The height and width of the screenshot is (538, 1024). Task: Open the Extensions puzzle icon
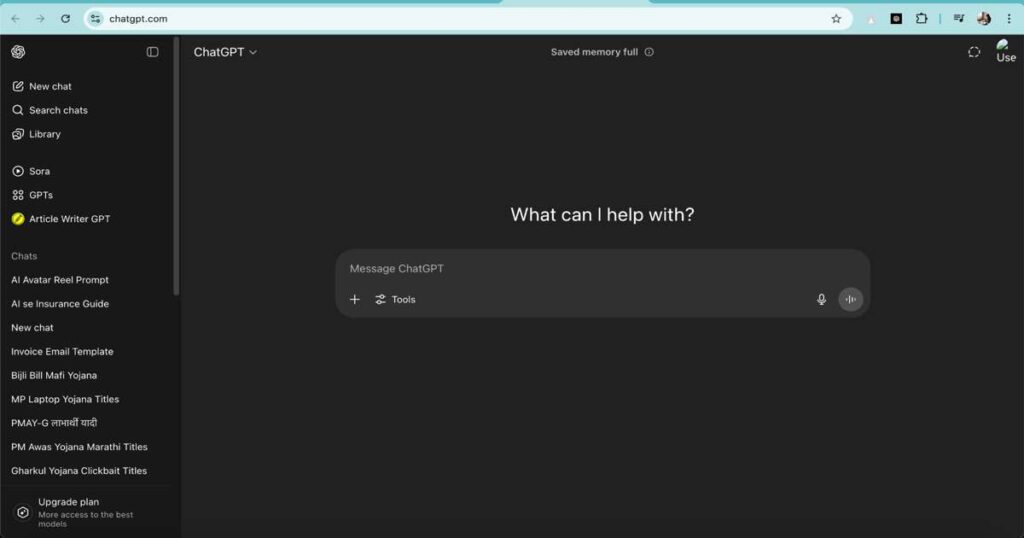pyautogui.click(x=921, y=18)
